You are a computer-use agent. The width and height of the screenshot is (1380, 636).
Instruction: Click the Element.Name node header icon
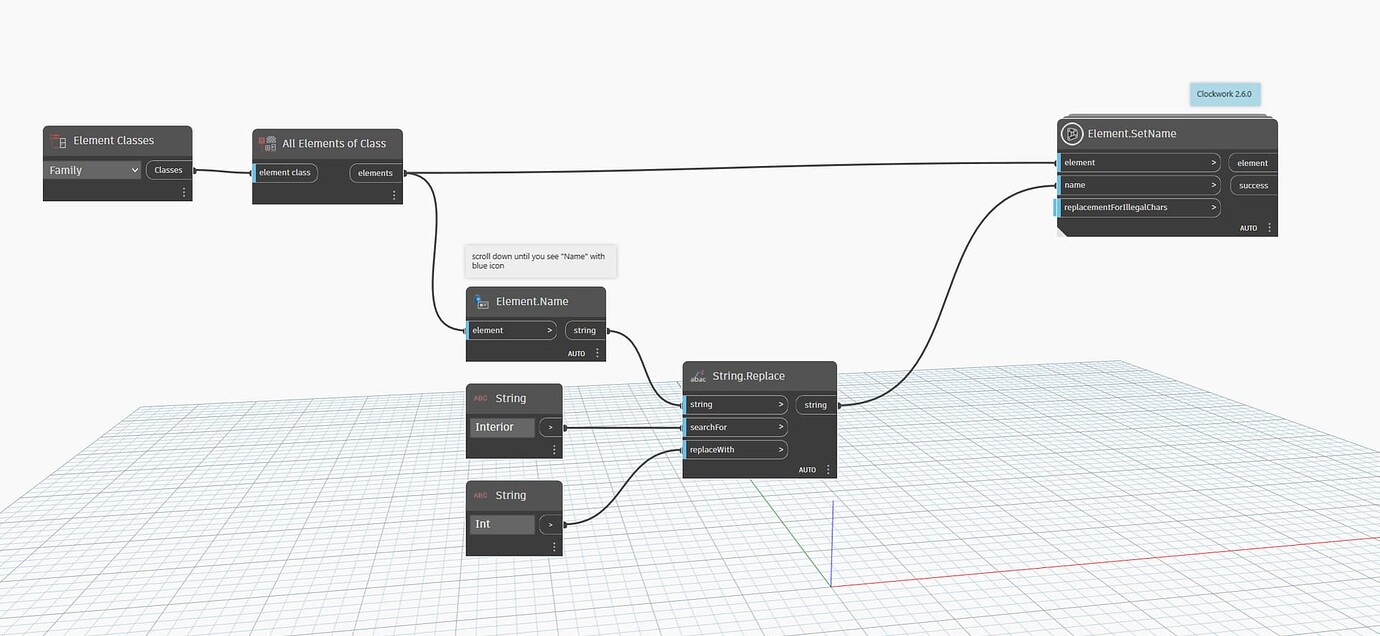(x=481, y=301)
